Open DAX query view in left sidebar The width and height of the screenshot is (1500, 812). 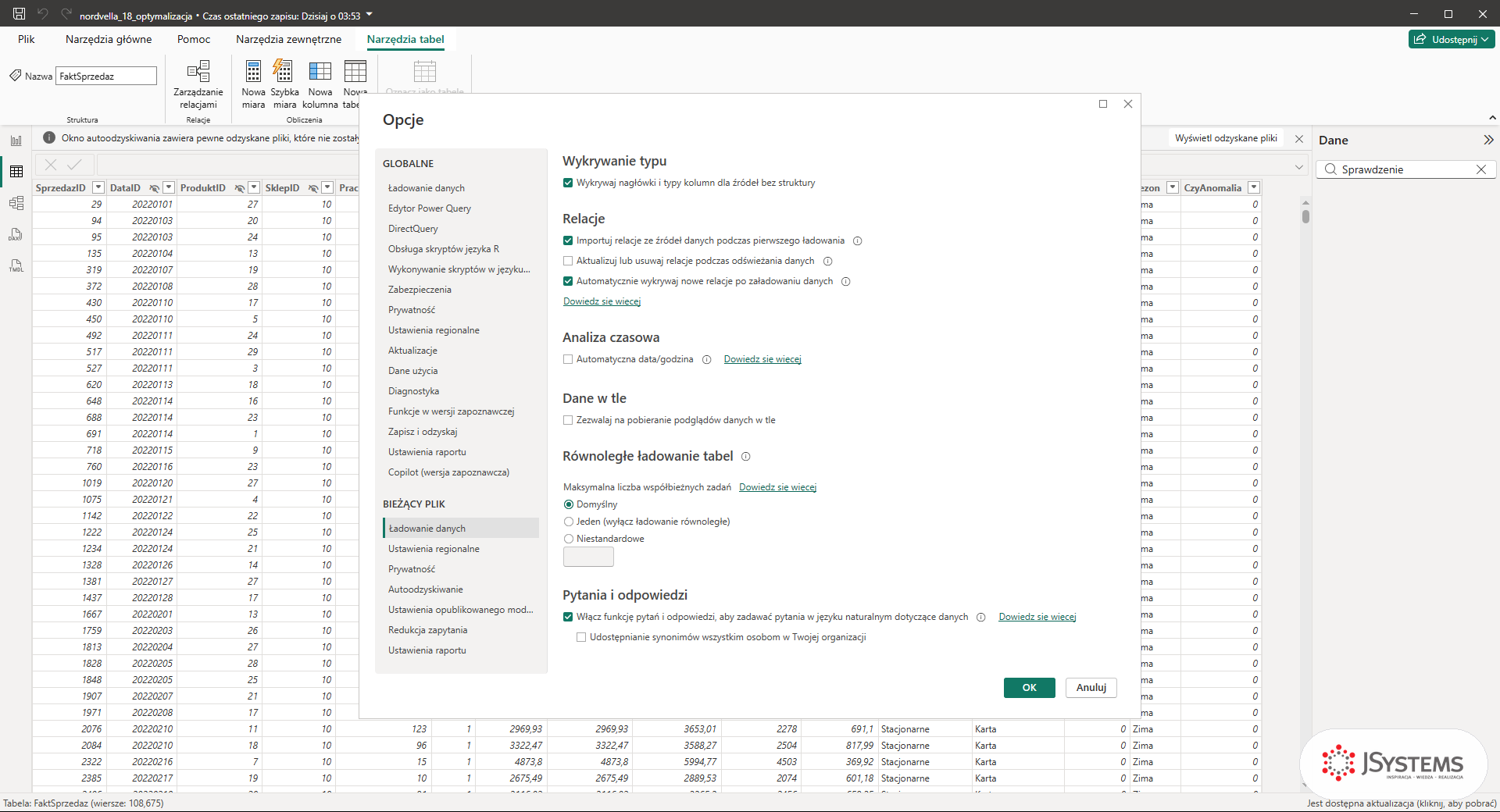[16, 234]
